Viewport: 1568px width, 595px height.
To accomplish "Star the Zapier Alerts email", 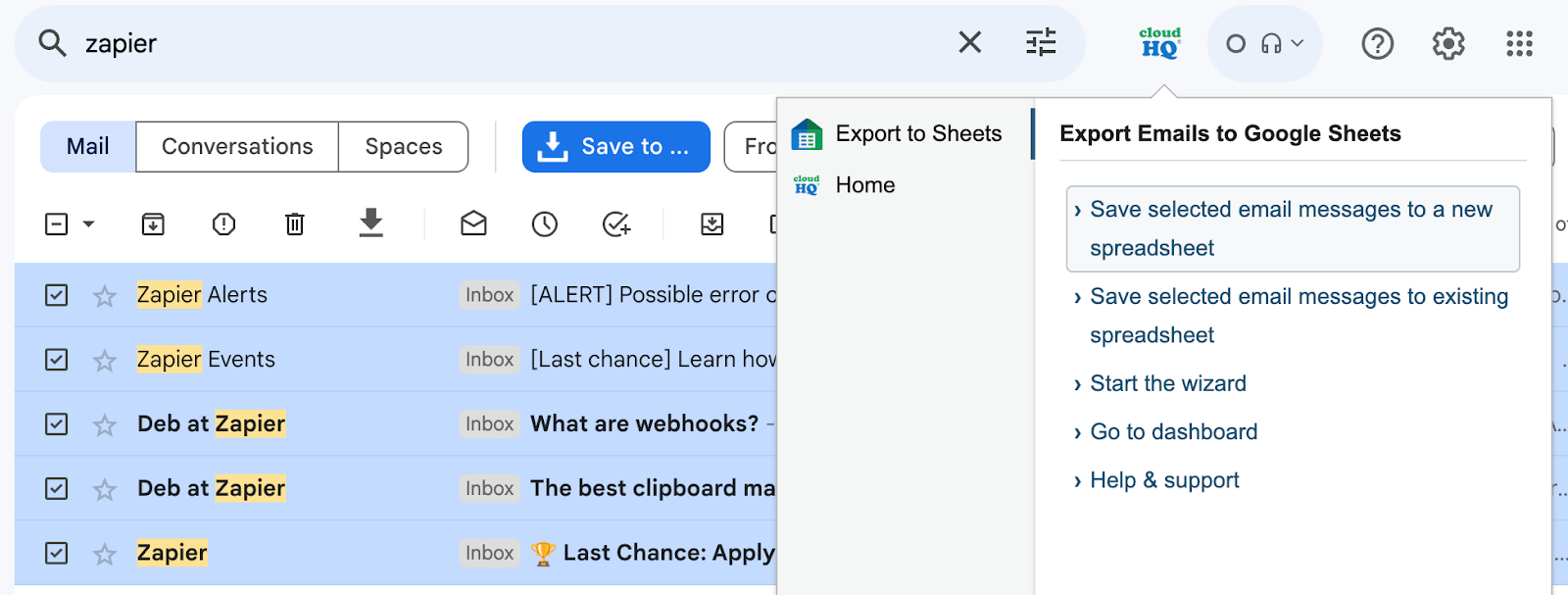I will point(105,295).
